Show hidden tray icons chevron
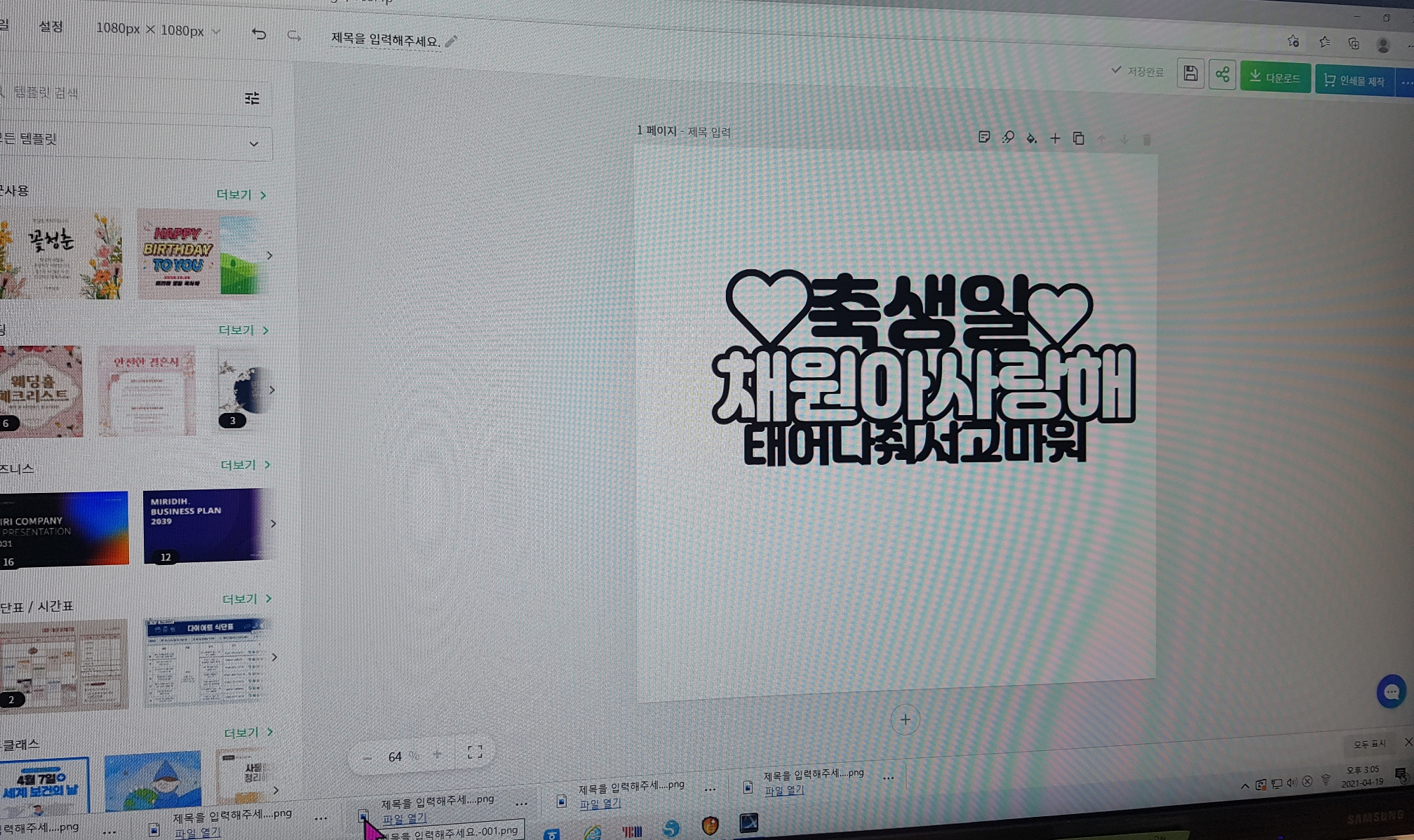Image resolution: width=1414 pixels, height=840 pixels. 1245,786
